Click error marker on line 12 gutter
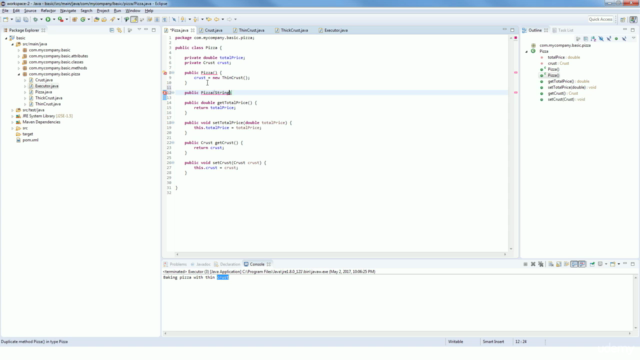The height and width of the screenshot is (360, 640). [x=165, y=93]
